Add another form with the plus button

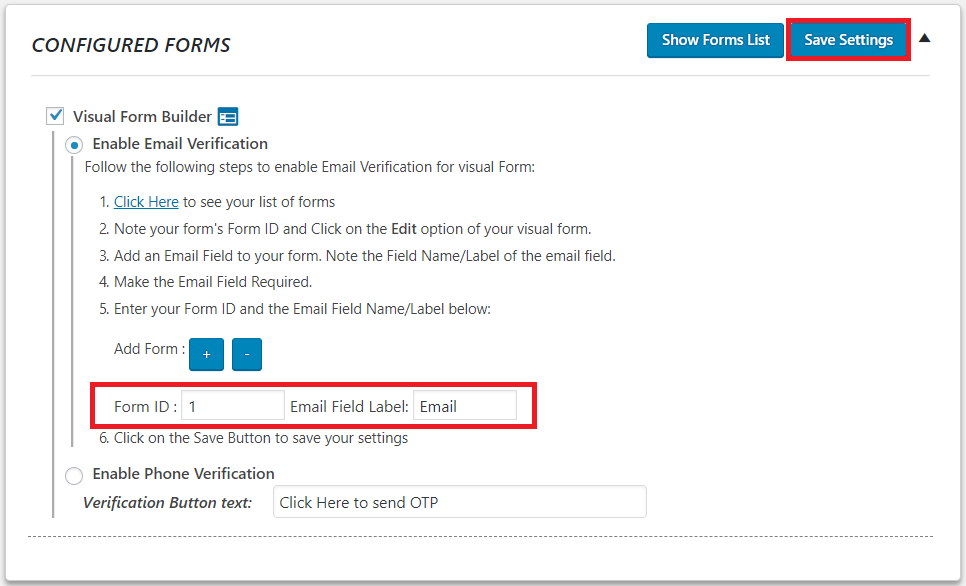coord(206,354)
